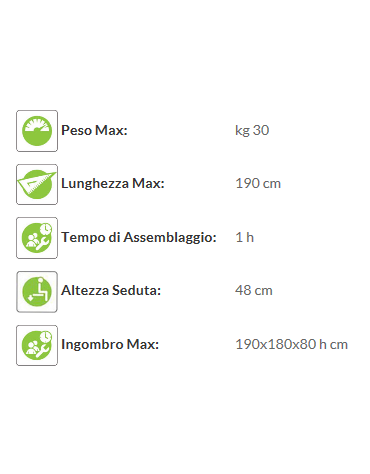
Task: Click the '190x180x80 h cm' dimensions value
Action: (292, 344)
